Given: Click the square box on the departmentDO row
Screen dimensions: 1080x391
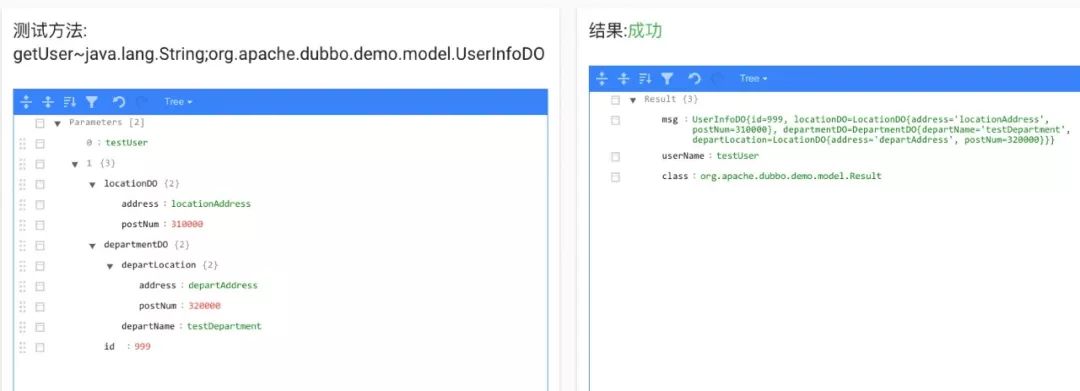Looking at the screenshot, I should tap(40, 245).
